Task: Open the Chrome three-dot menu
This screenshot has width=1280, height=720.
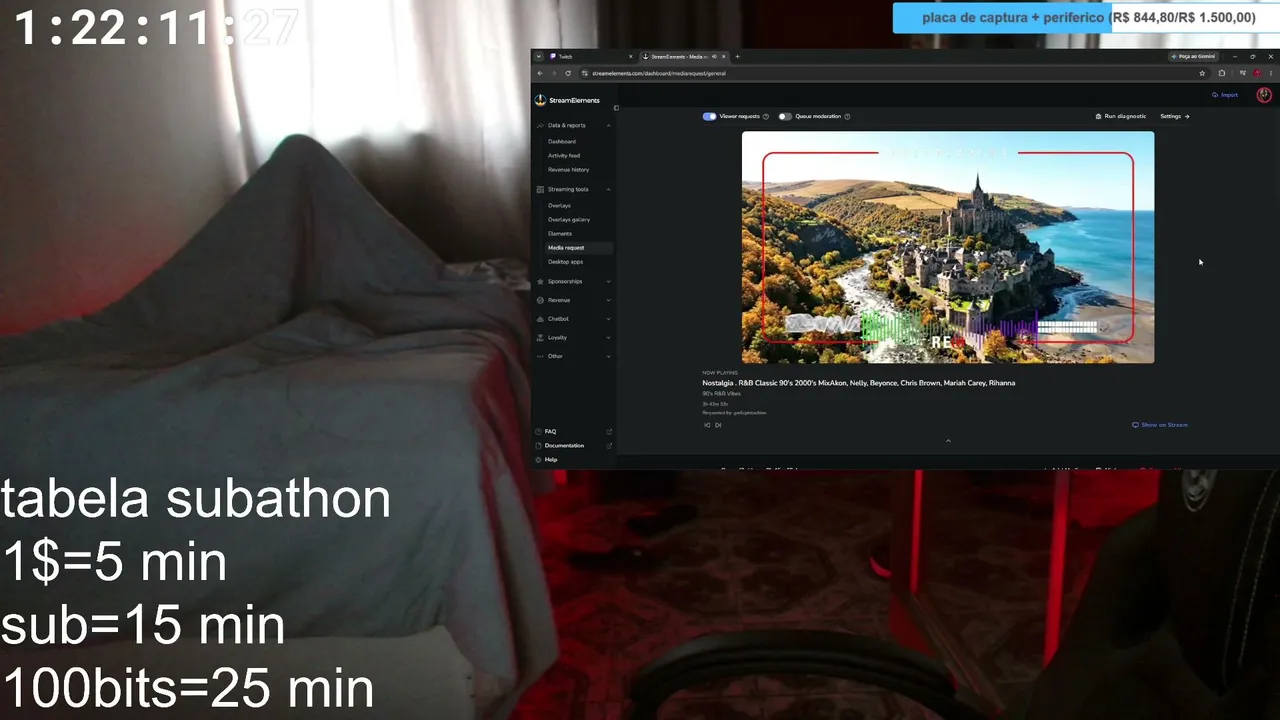Action: coord(1271,73)
